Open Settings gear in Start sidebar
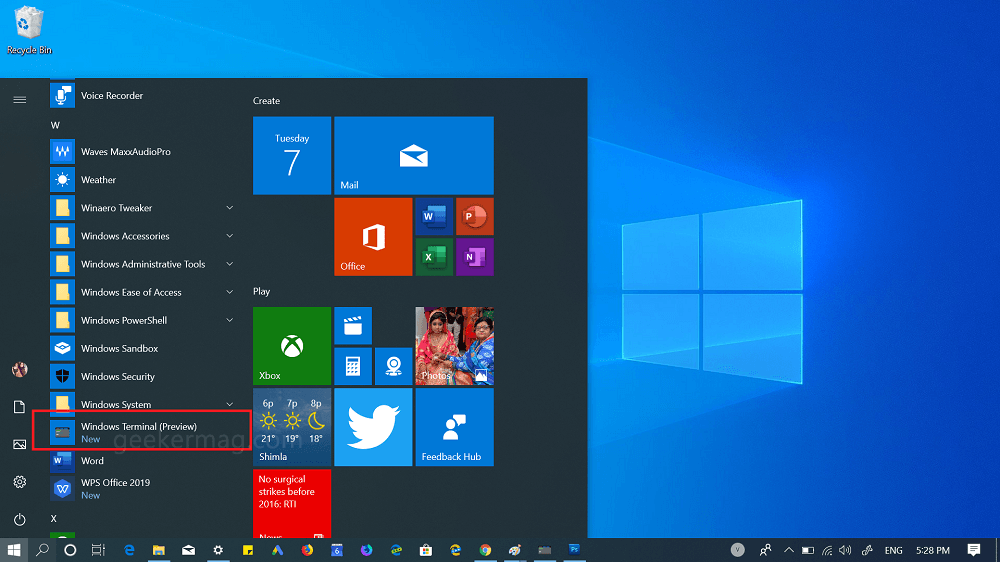The image size is (1000, 562). 20,482
